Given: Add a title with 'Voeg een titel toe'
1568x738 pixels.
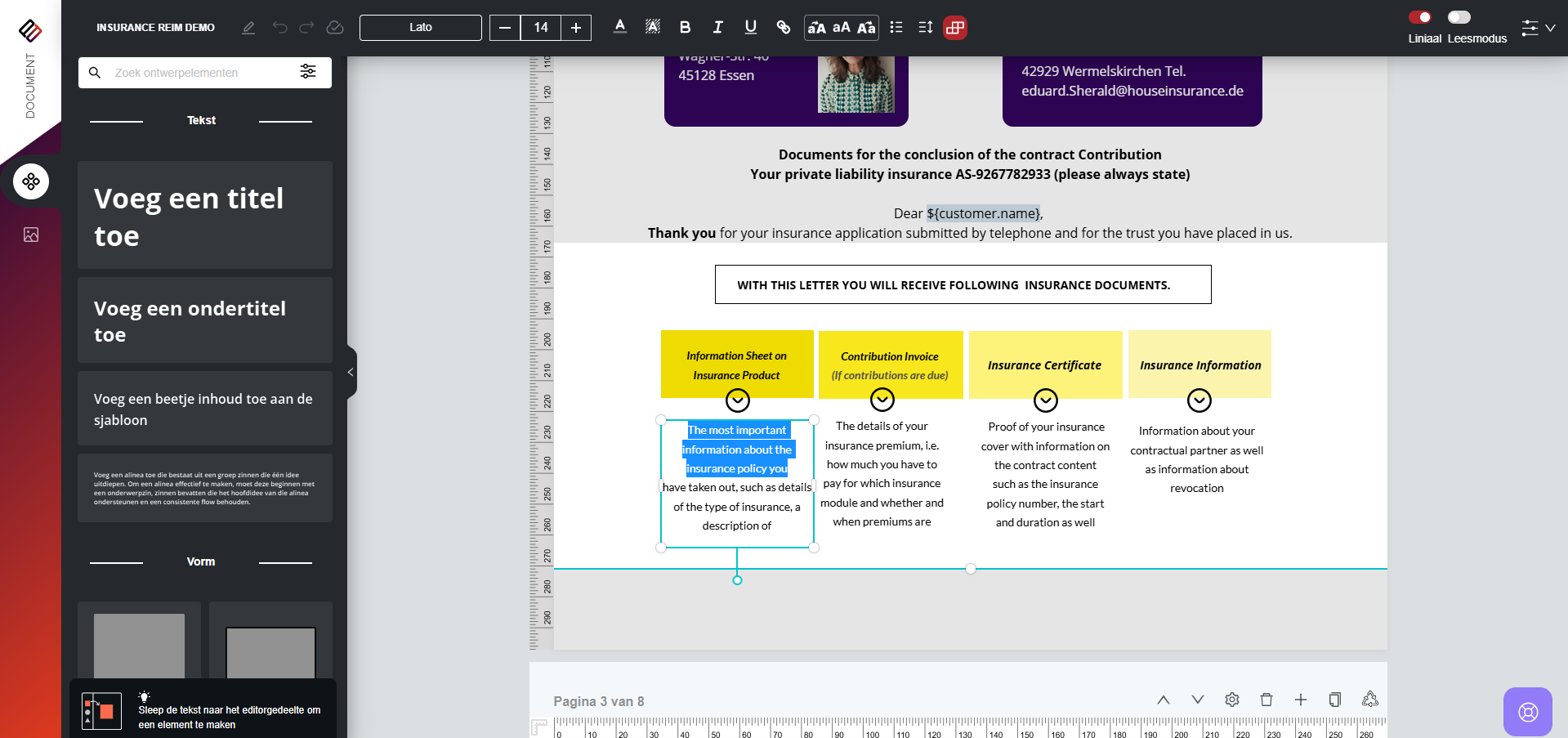Looking at the screenshot, I should pyautogui.click(x=204, y=216).
